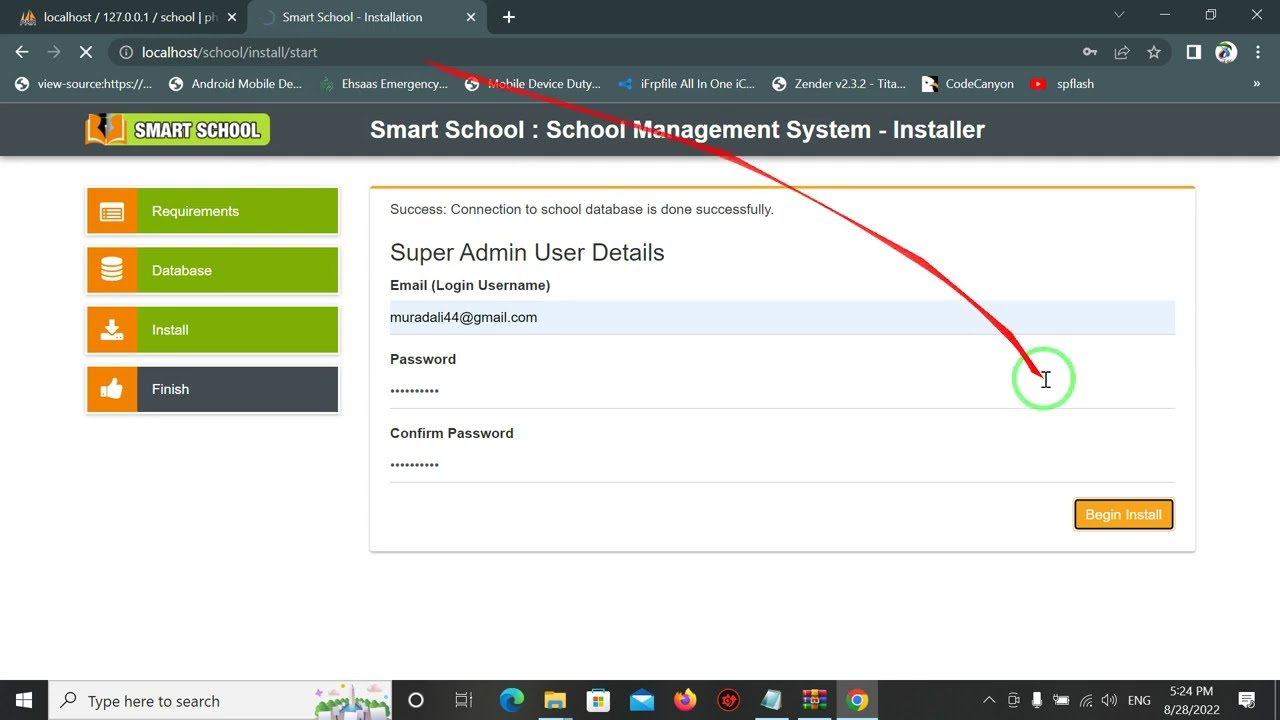Open Zender v2.3.2 bookmark
The width and height of the screenshot is (1280, 720).
pyautogui.click(x=839, y=84)
